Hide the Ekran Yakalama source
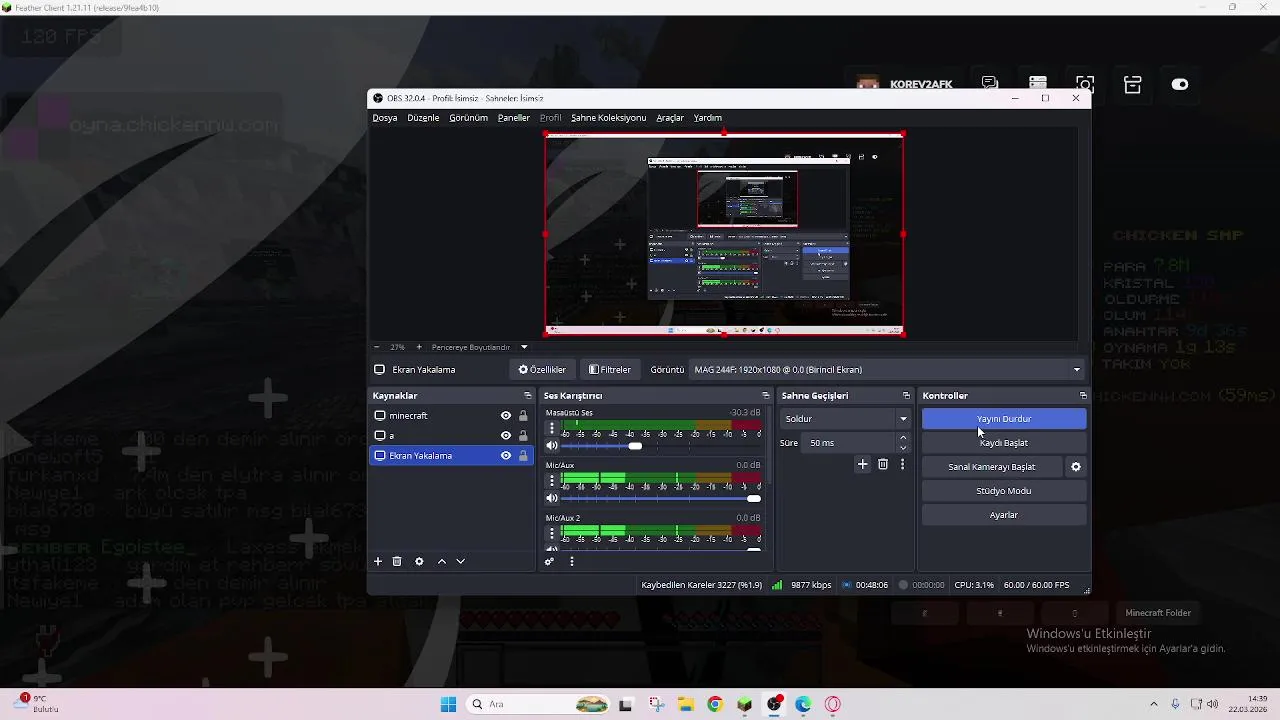Image resolution: width=1280 pixels, height=720 pixels. tap(506, 456)
